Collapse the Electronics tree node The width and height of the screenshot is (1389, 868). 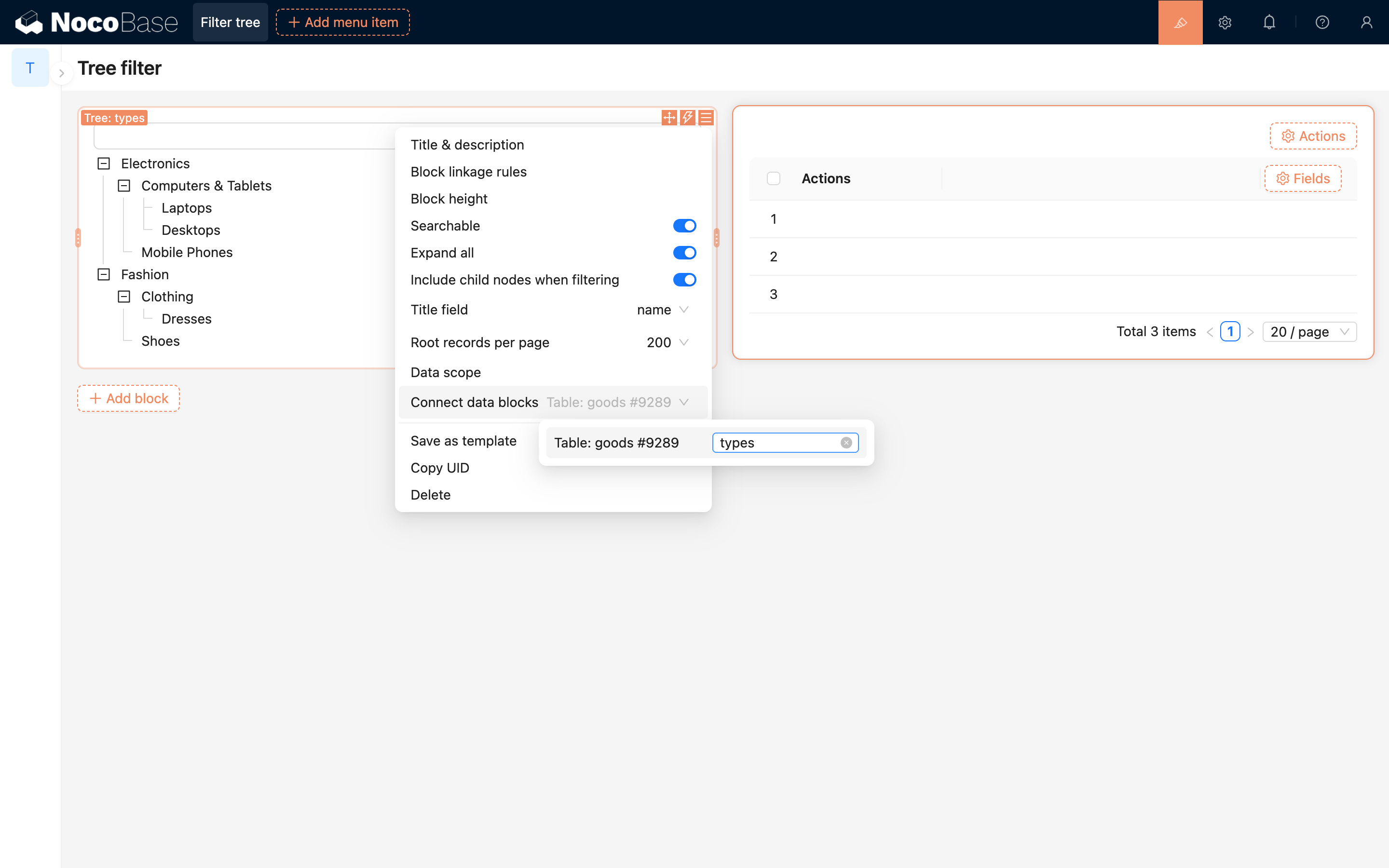coord(104,163)
